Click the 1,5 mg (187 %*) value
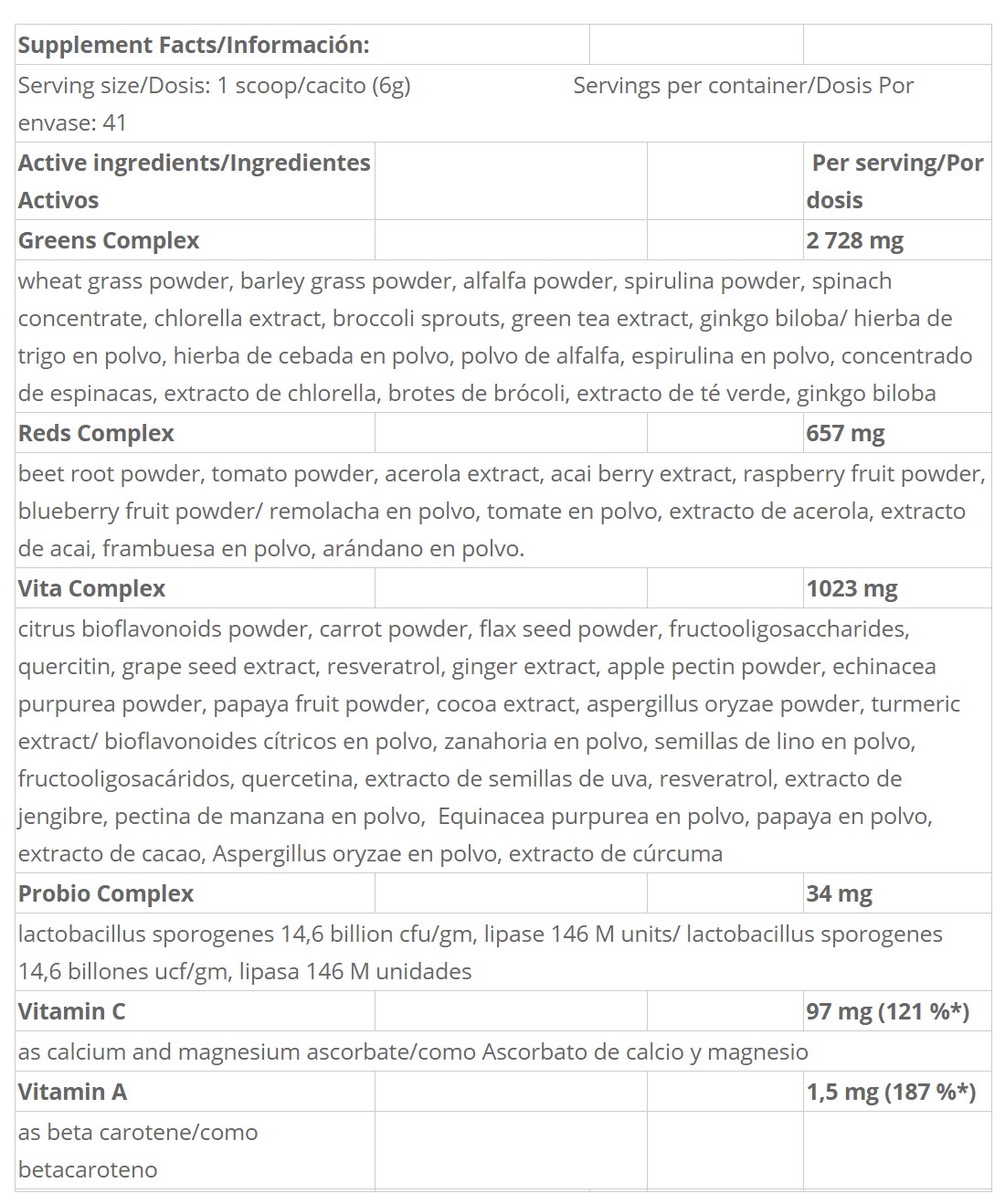This screenshot has width=1005, height=1204. click(891, 1092)
